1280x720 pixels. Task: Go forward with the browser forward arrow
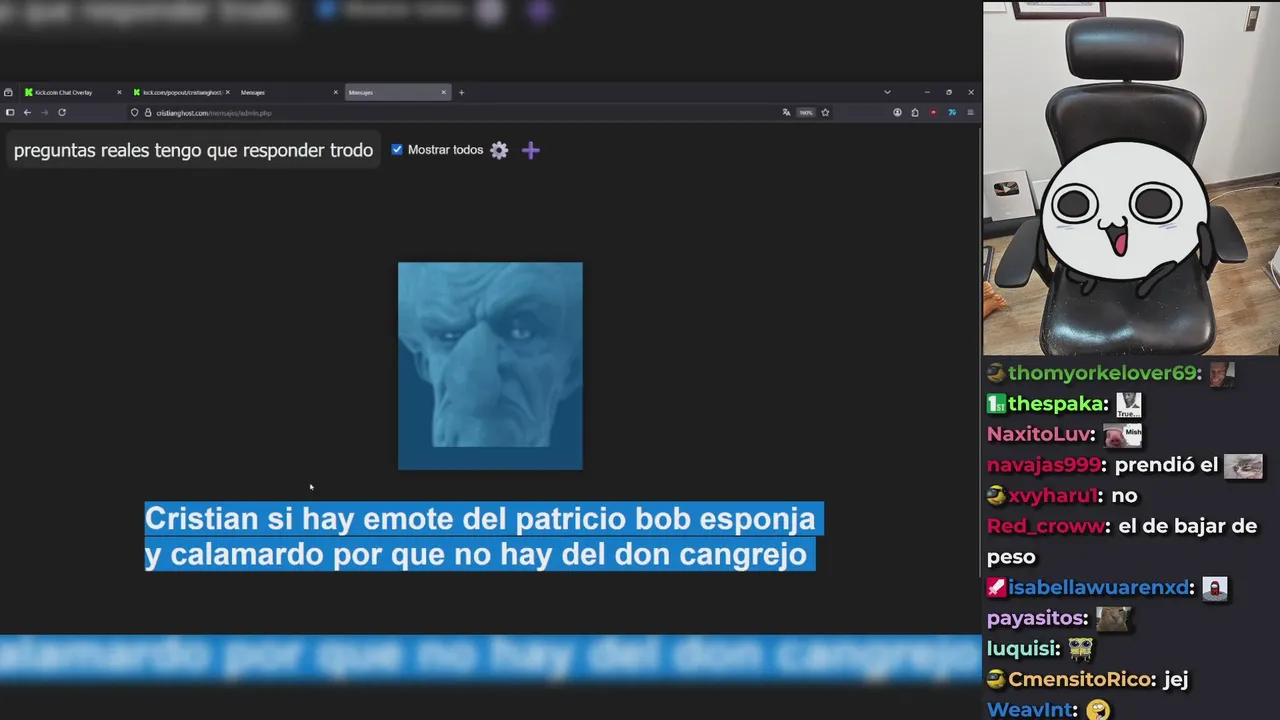pyautogui.click(x=44, y=112)
